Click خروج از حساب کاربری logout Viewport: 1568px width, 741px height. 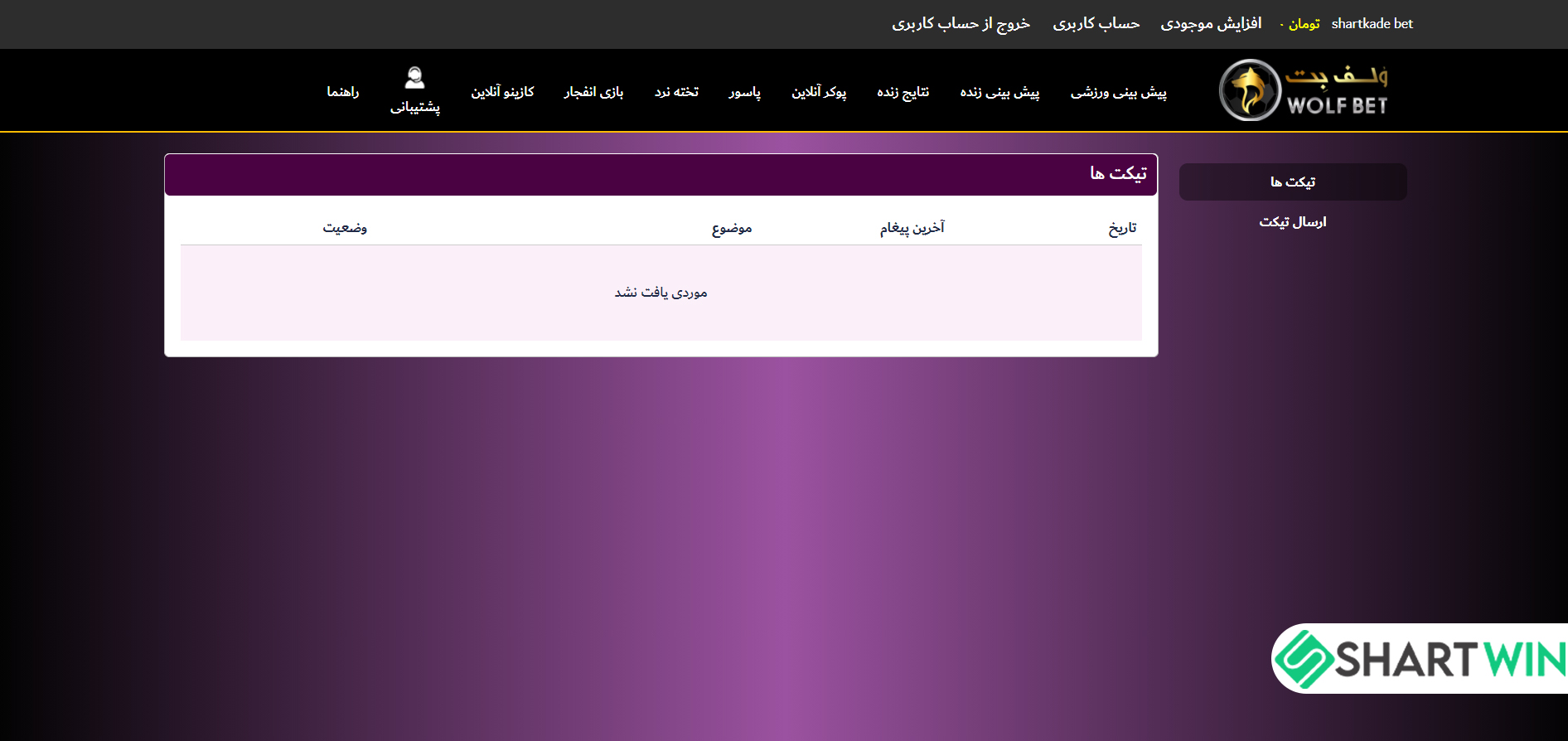point(961,24)
